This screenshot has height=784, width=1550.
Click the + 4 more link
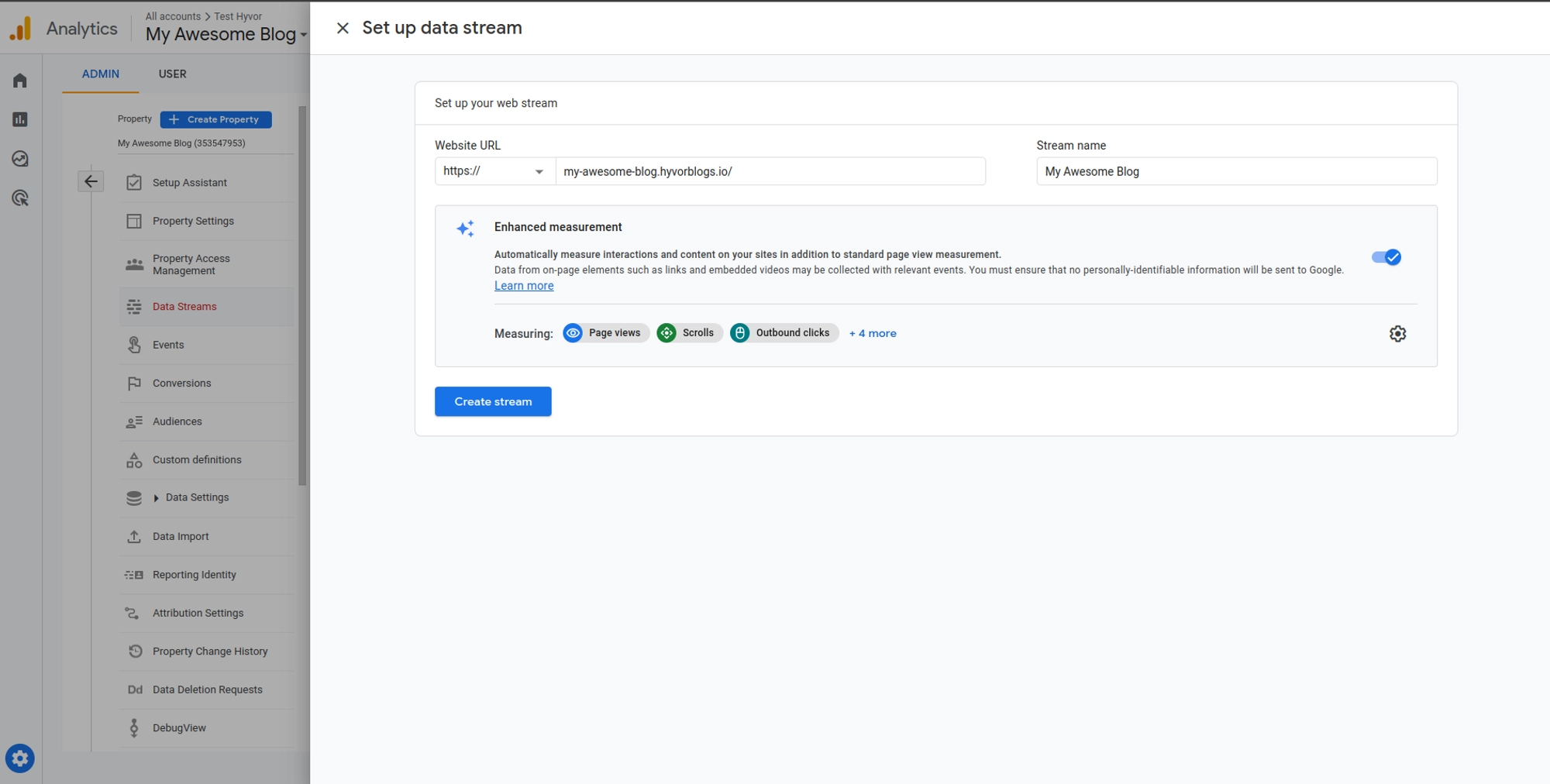pos(873,333)
